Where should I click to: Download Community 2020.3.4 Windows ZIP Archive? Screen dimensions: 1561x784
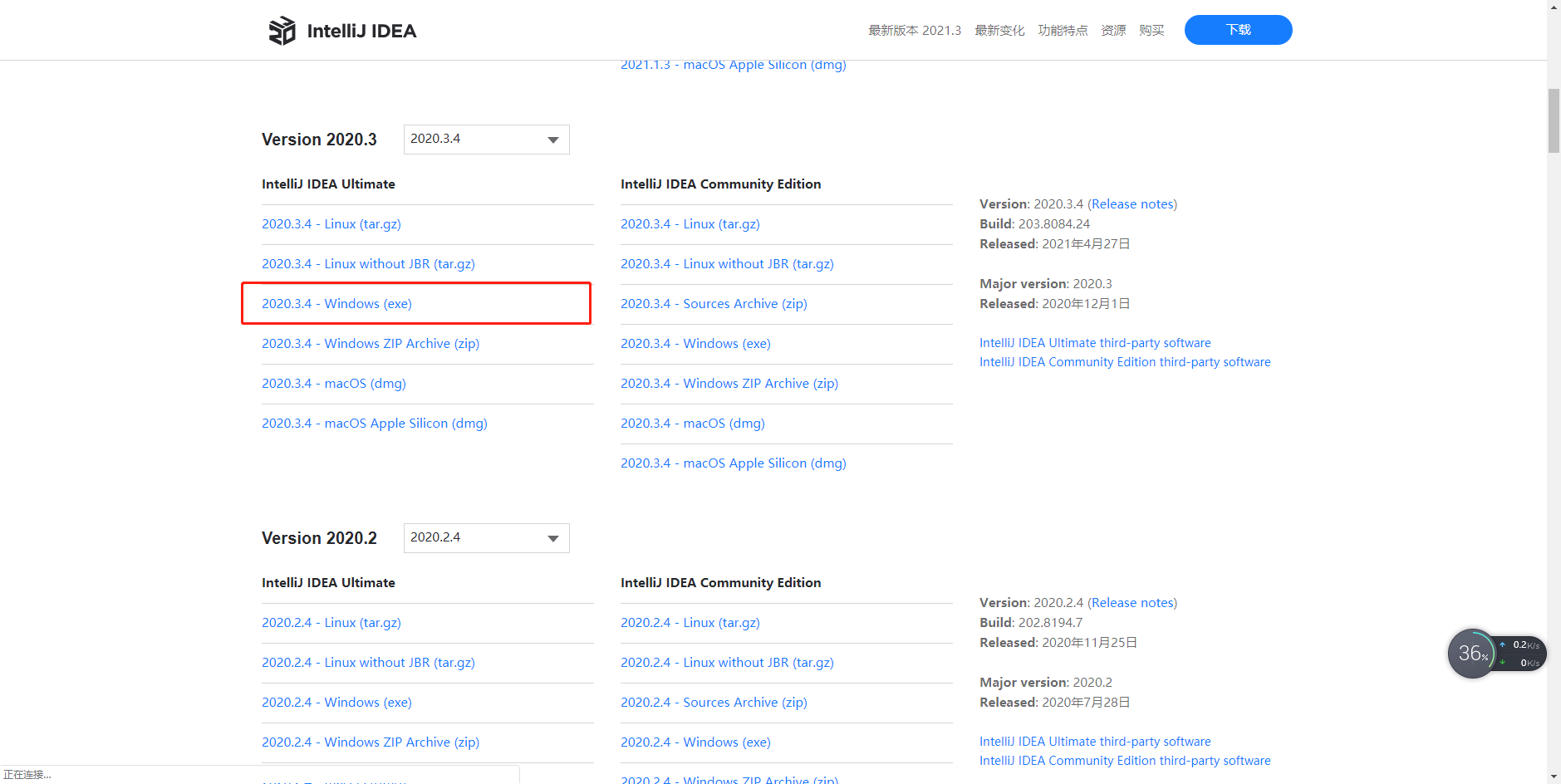click(729, 384)
